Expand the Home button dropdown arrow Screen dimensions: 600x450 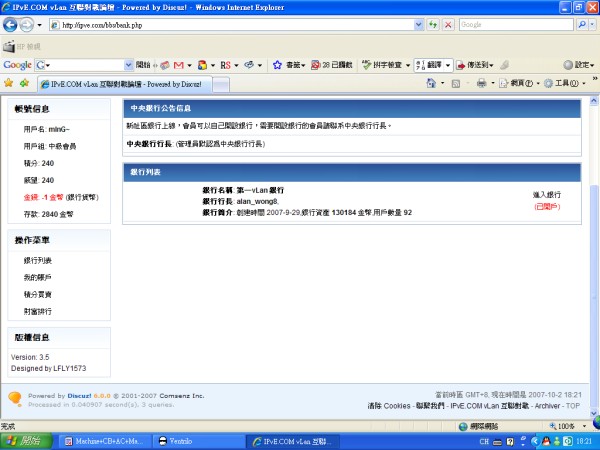point(442,83)
